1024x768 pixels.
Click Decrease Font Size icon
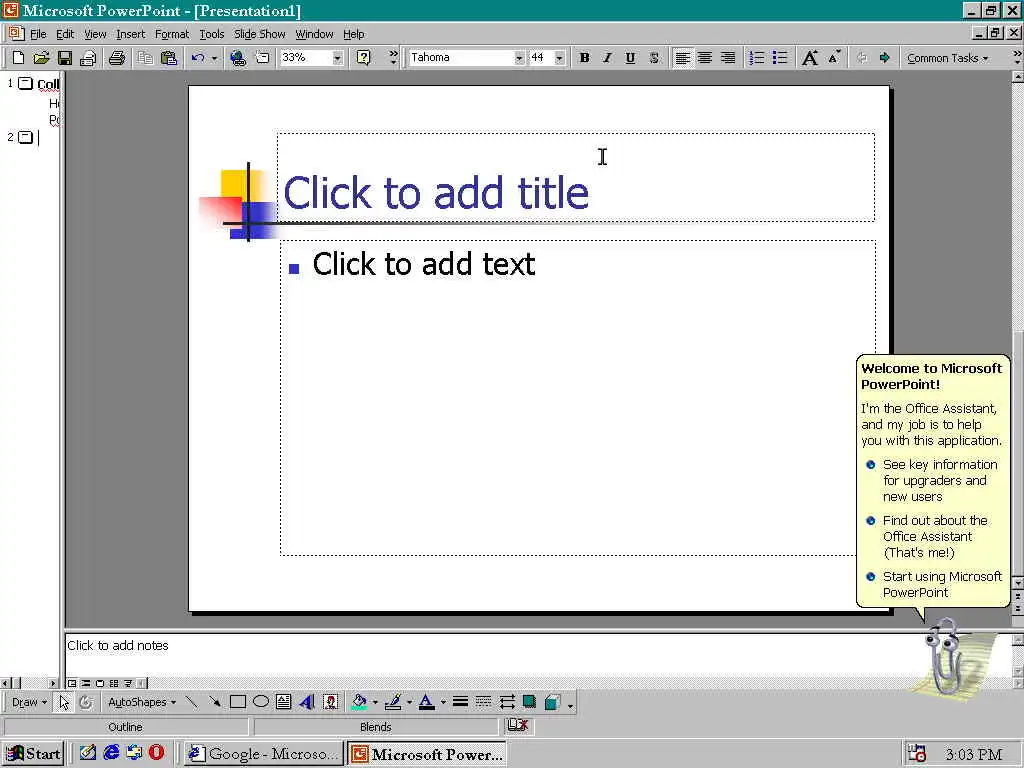[834, 58]
